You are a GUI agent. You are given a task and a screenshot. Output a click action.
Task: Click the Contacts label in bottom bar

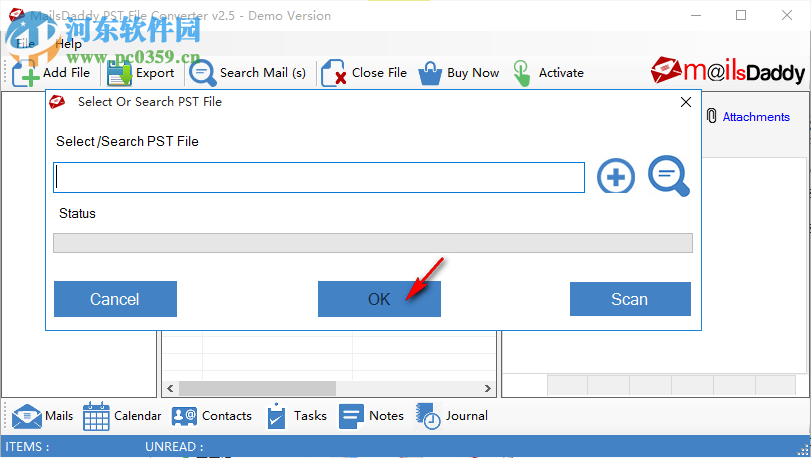[227, 416]
